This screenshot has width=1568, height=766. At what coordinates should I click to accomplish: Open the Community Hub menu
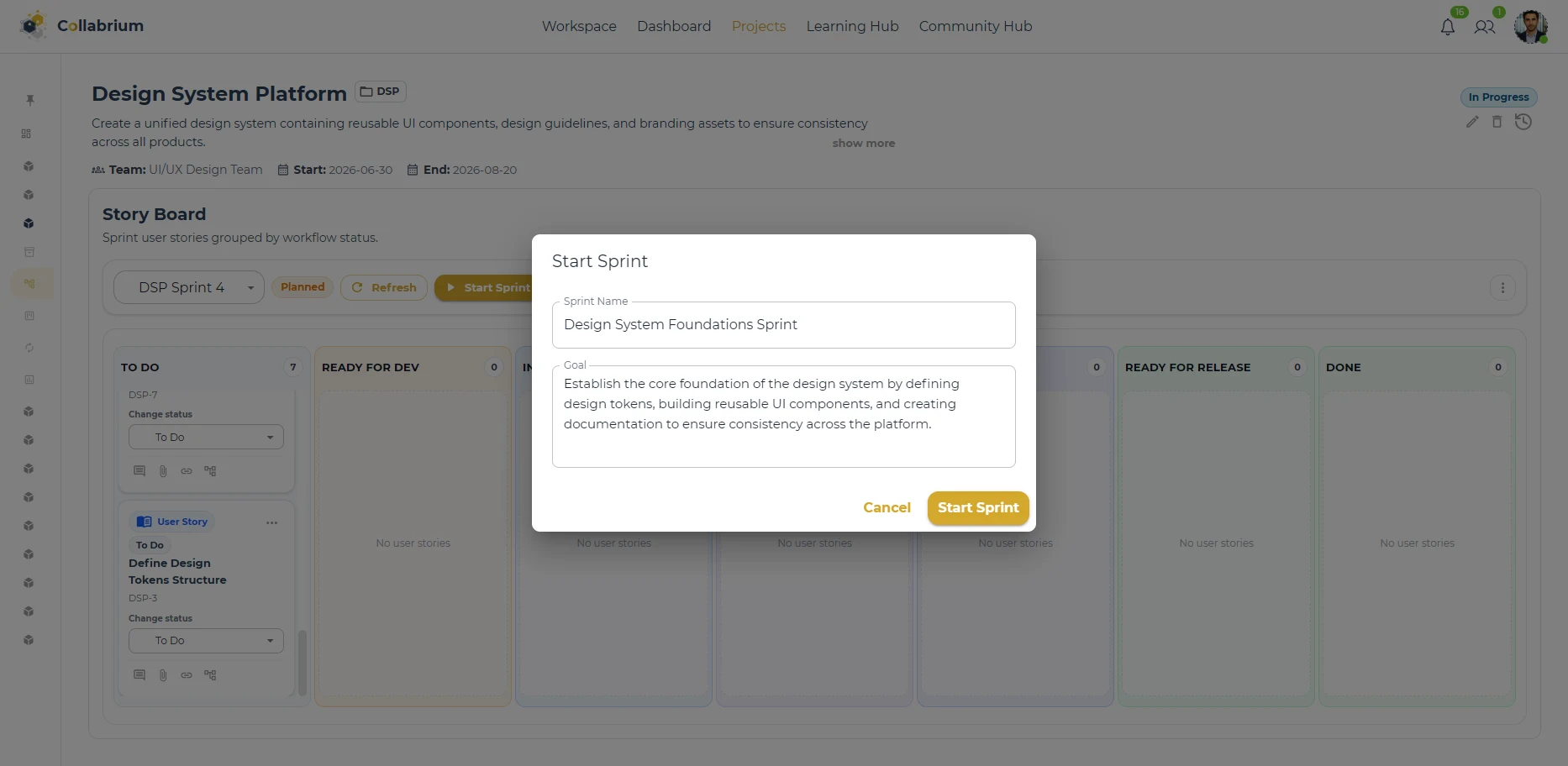click(x=976, y=26)
